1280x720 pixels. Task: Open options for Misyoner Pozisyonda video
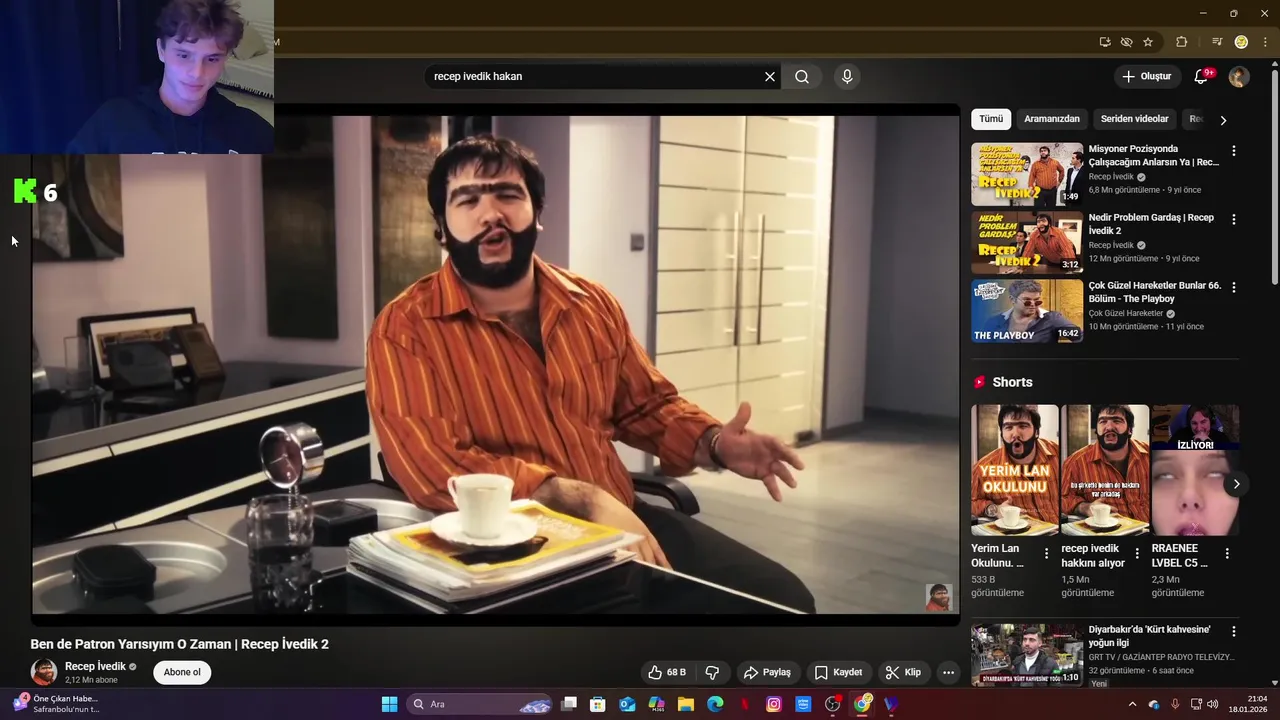(1233, 151)
